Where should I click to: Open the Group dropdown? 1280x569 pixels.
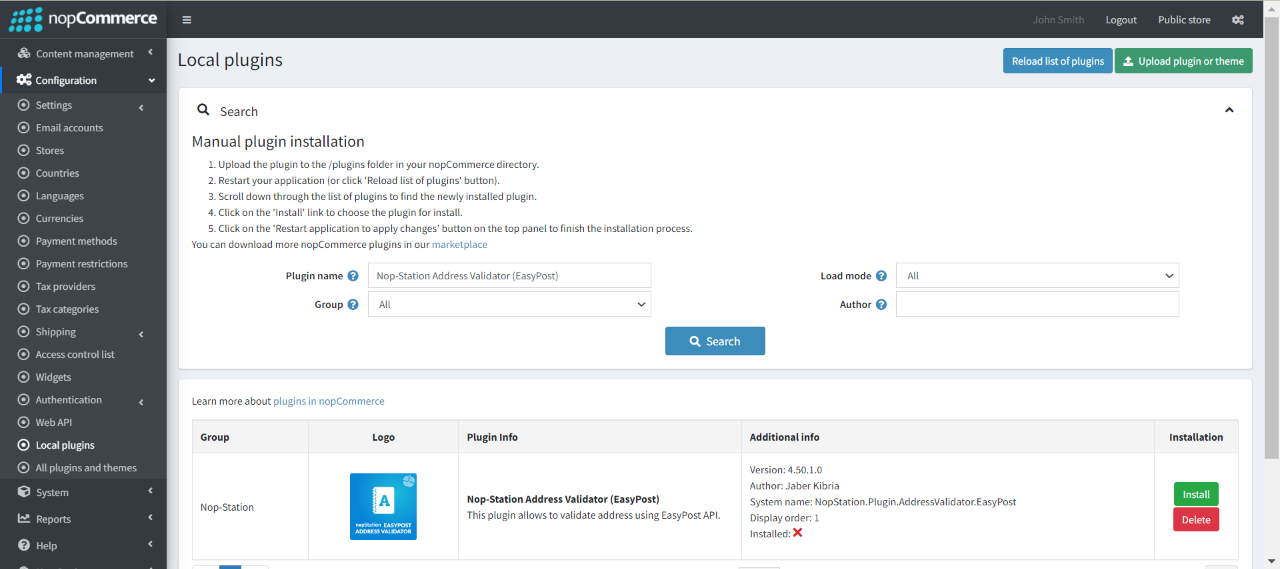(509, 304)
